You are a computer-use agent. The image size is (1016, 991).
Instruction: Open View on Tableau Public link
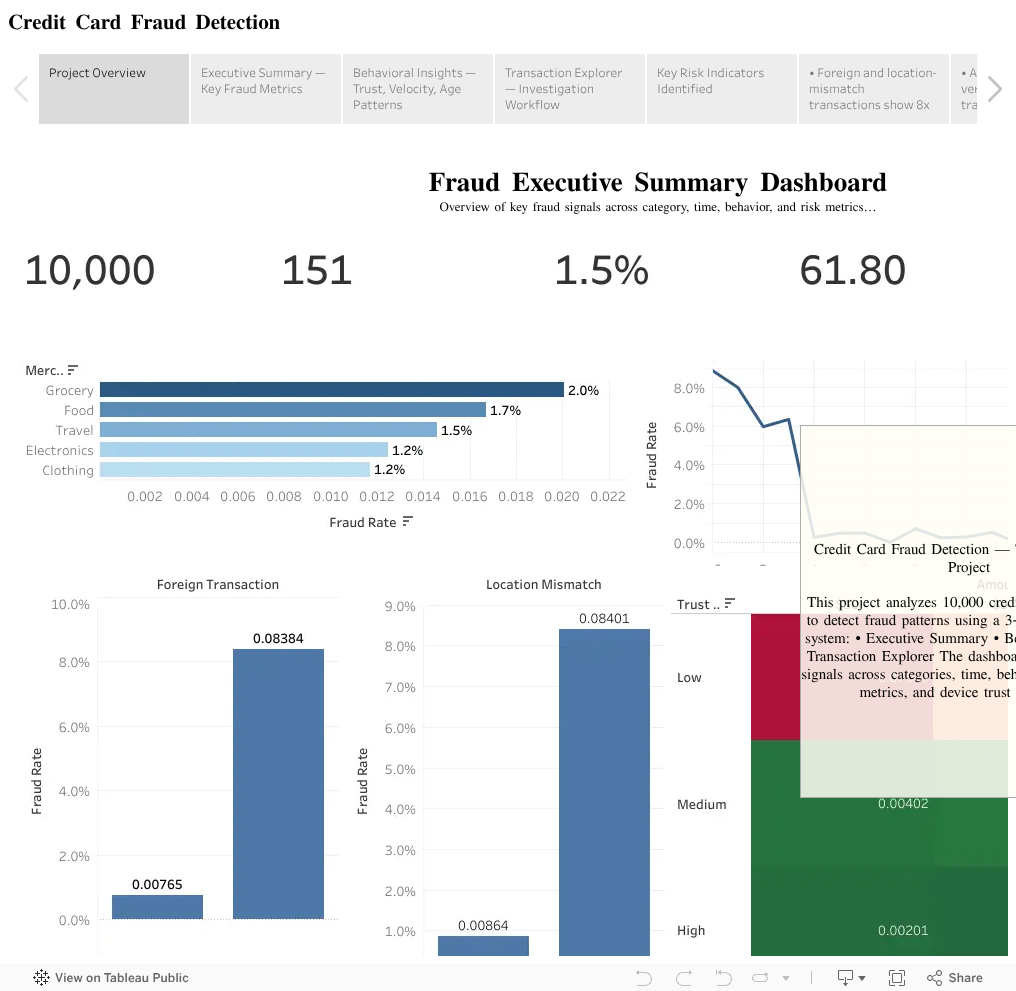pos(111,977)
